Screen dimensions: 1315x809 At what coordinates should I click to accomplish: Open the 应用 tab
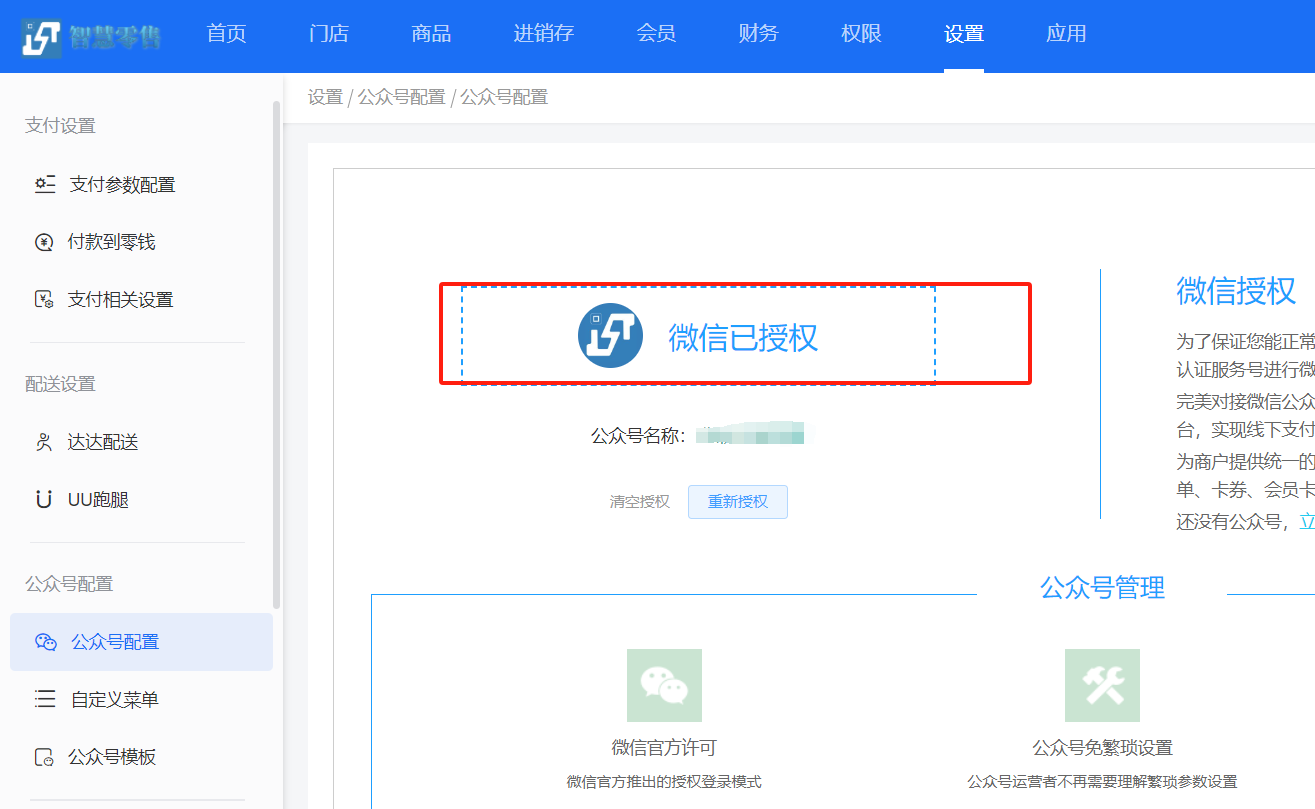(x=1066, y=34)
